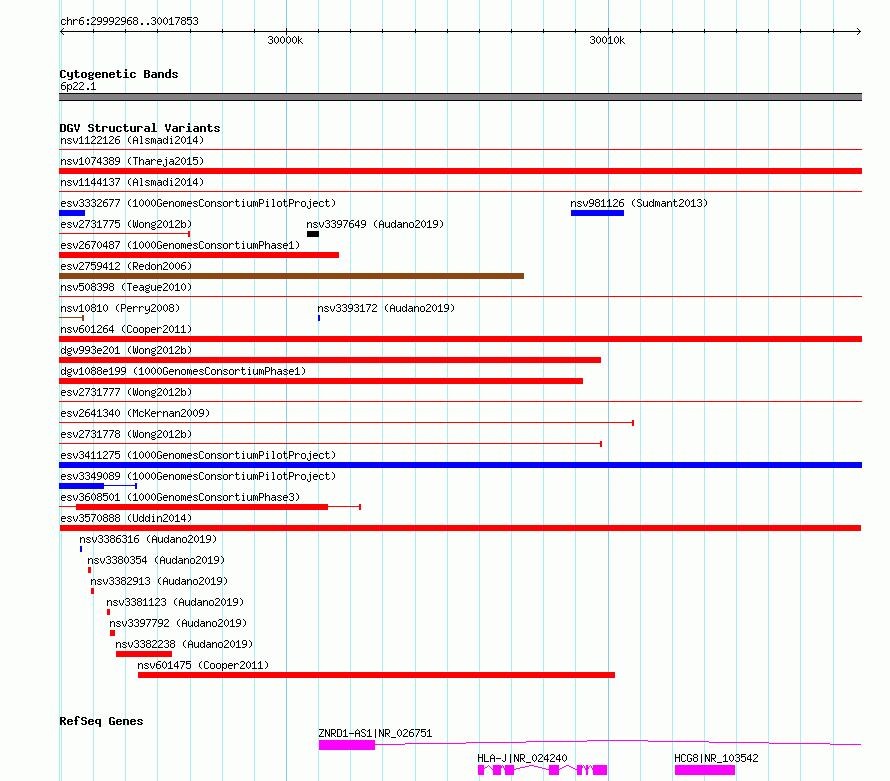Image resolution: width=890 pixels, height=781 pixels.
Task: Open esv3570888 (Uddin2014) label
Action: [x=126, y=518]
